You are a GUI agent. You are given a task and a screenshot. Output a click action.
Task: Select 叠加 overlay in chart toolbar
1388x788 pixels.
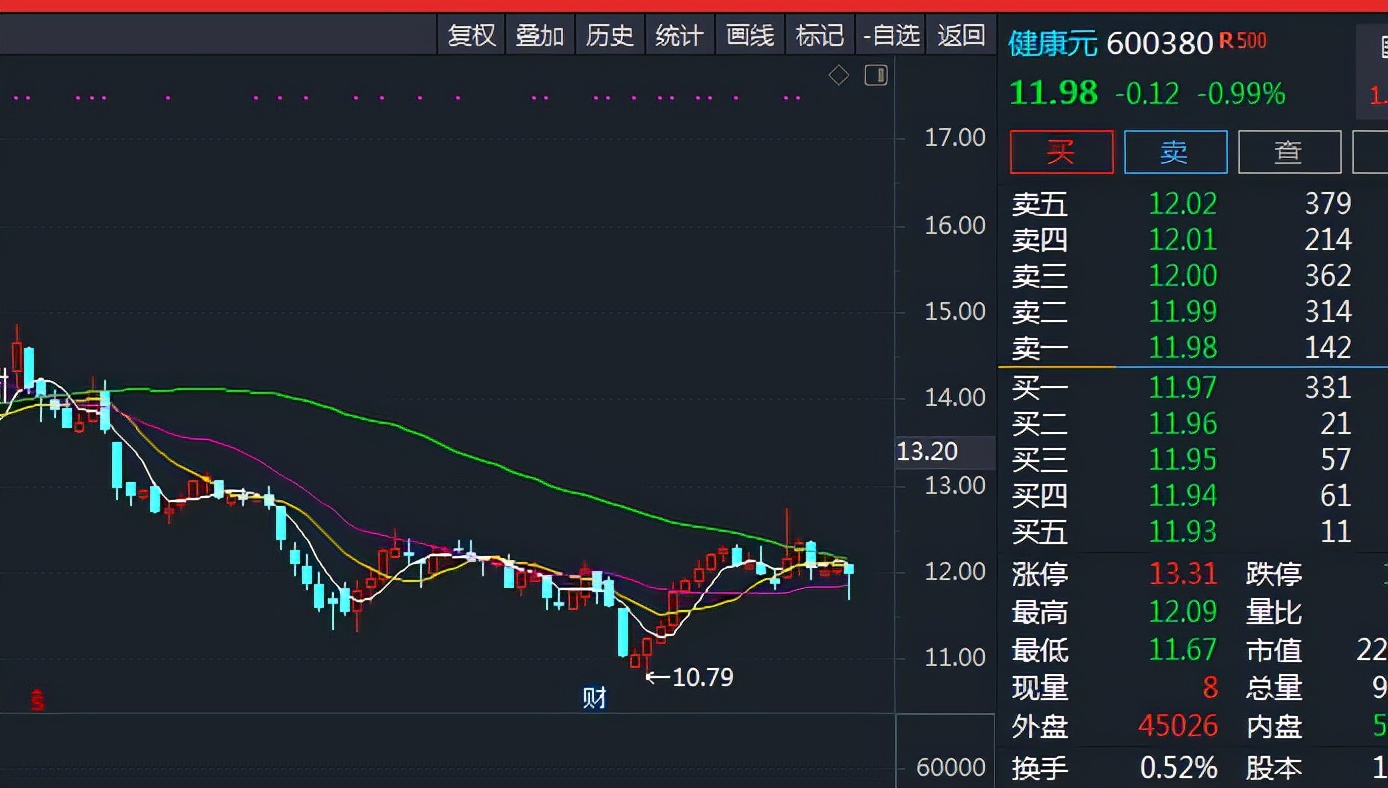pyautogui.click(x=540, y=36)
